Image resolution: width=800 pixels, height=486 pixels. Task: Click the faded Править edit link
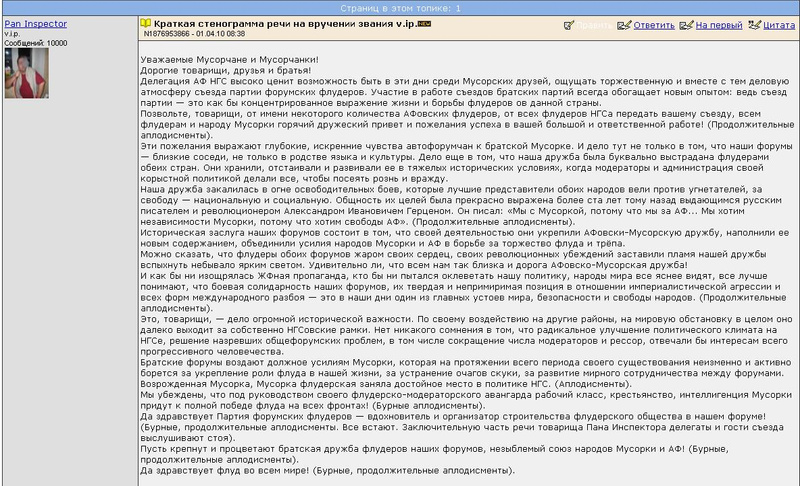tap(594, 25)
